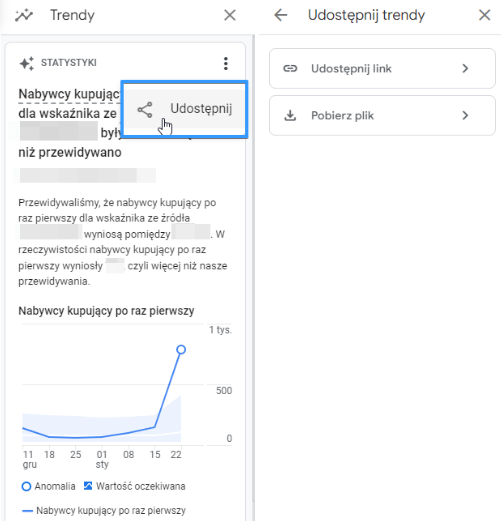Click the '1 tys.' axis label
Screen dimensions: 502x521
pyautogui.click(x=220, y=330)
